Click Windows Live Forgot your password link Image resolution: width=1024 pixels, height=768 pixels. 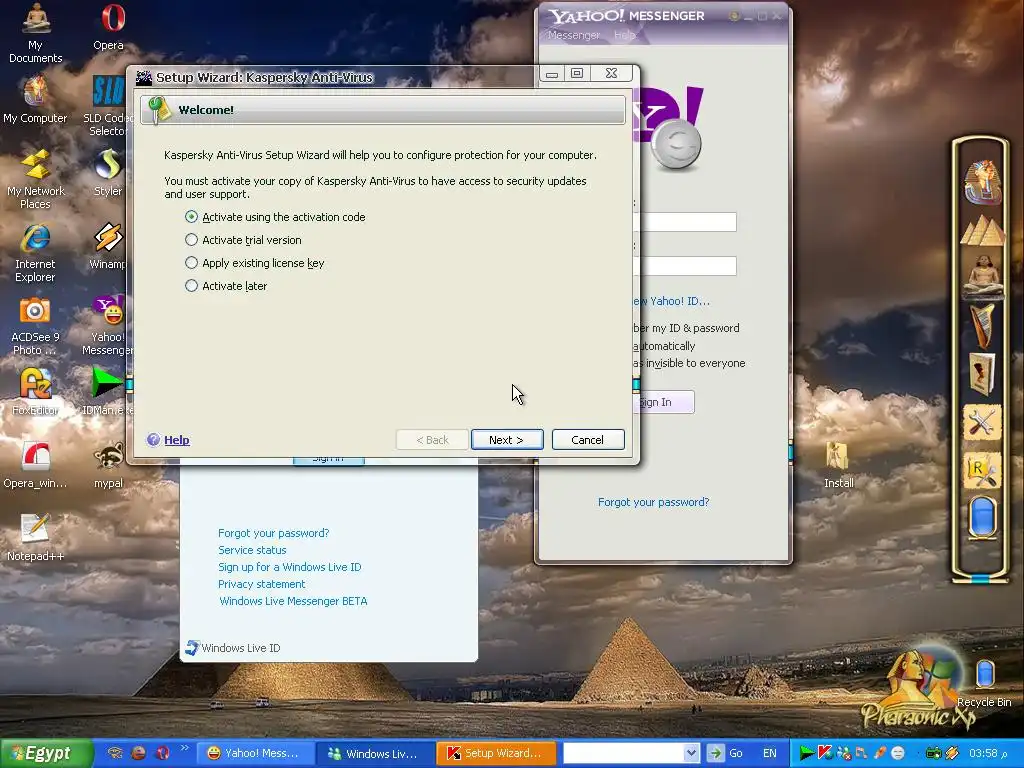pos(273,533)
